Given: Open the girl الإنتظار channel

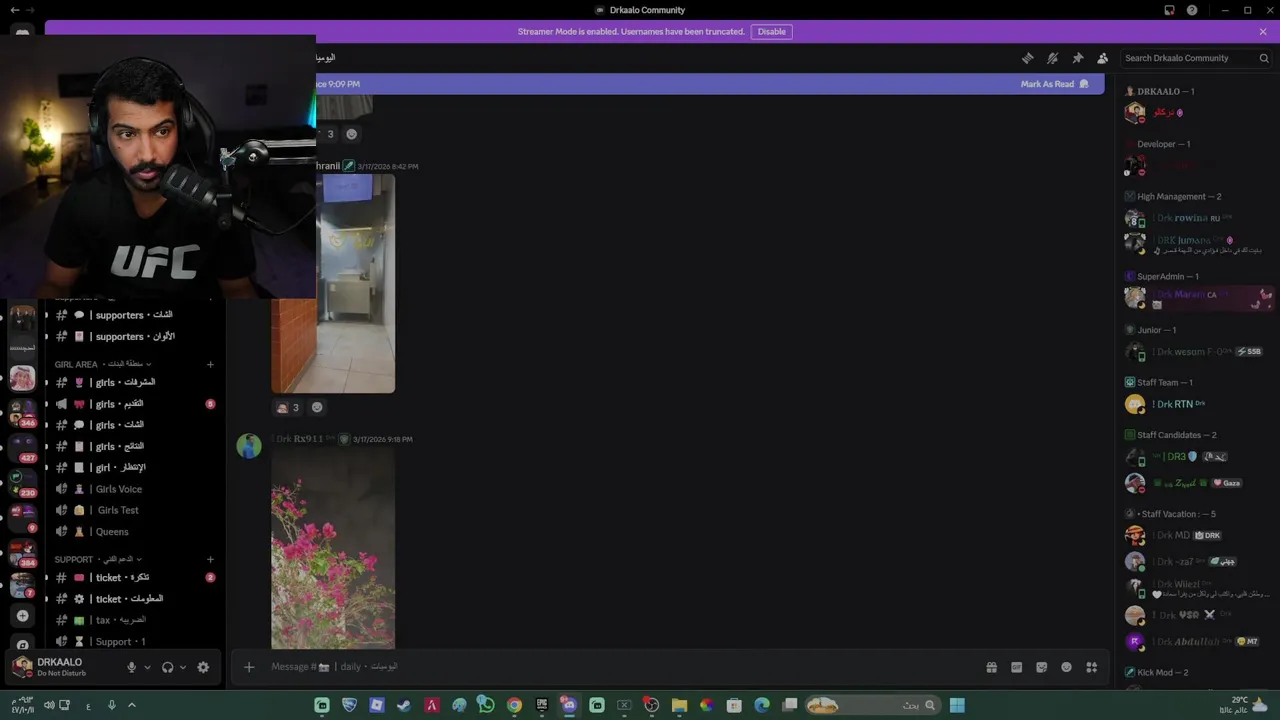Looking at the screenshot, I should click(133, 467).
